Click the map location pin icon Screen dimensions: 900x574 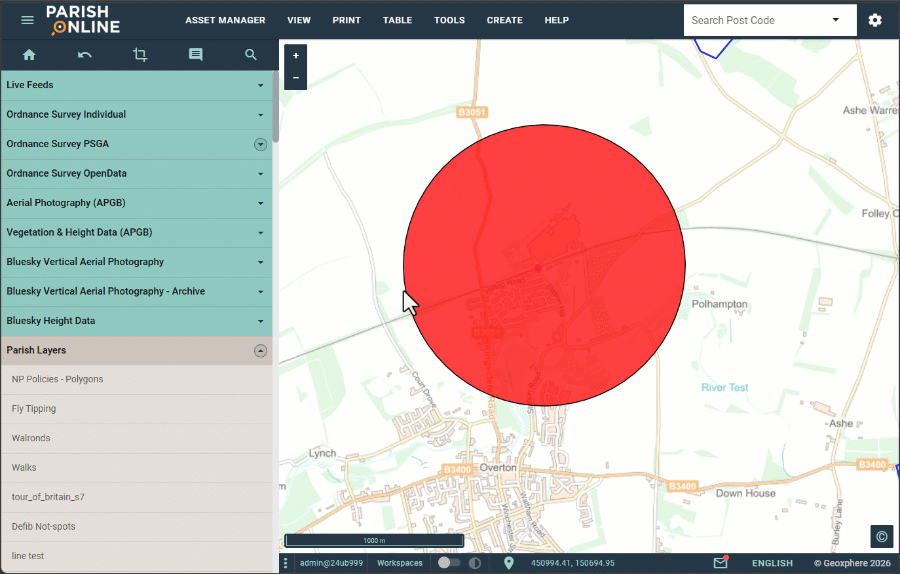click(x=508, y=563)
